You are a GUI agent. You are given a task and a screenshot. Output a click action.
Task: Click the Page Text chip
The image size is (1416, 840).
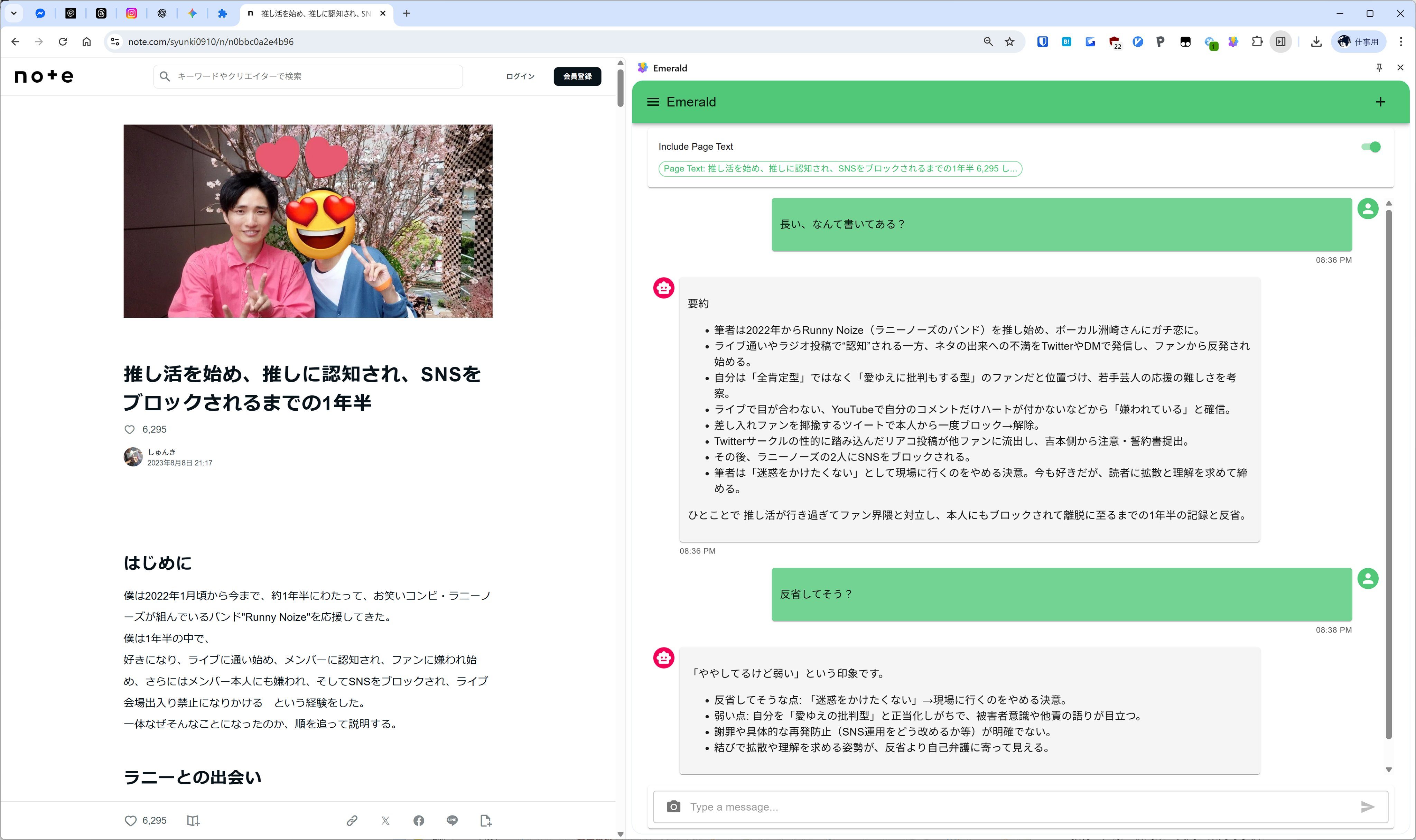tap(840, 168)
